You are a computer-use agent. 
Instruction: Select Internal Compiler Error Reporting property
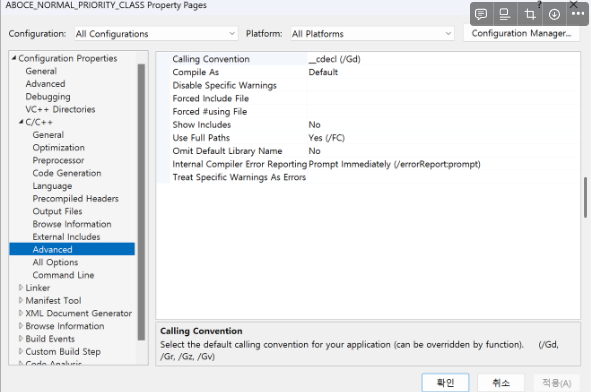pyautogui.click(x=239, y=164)
